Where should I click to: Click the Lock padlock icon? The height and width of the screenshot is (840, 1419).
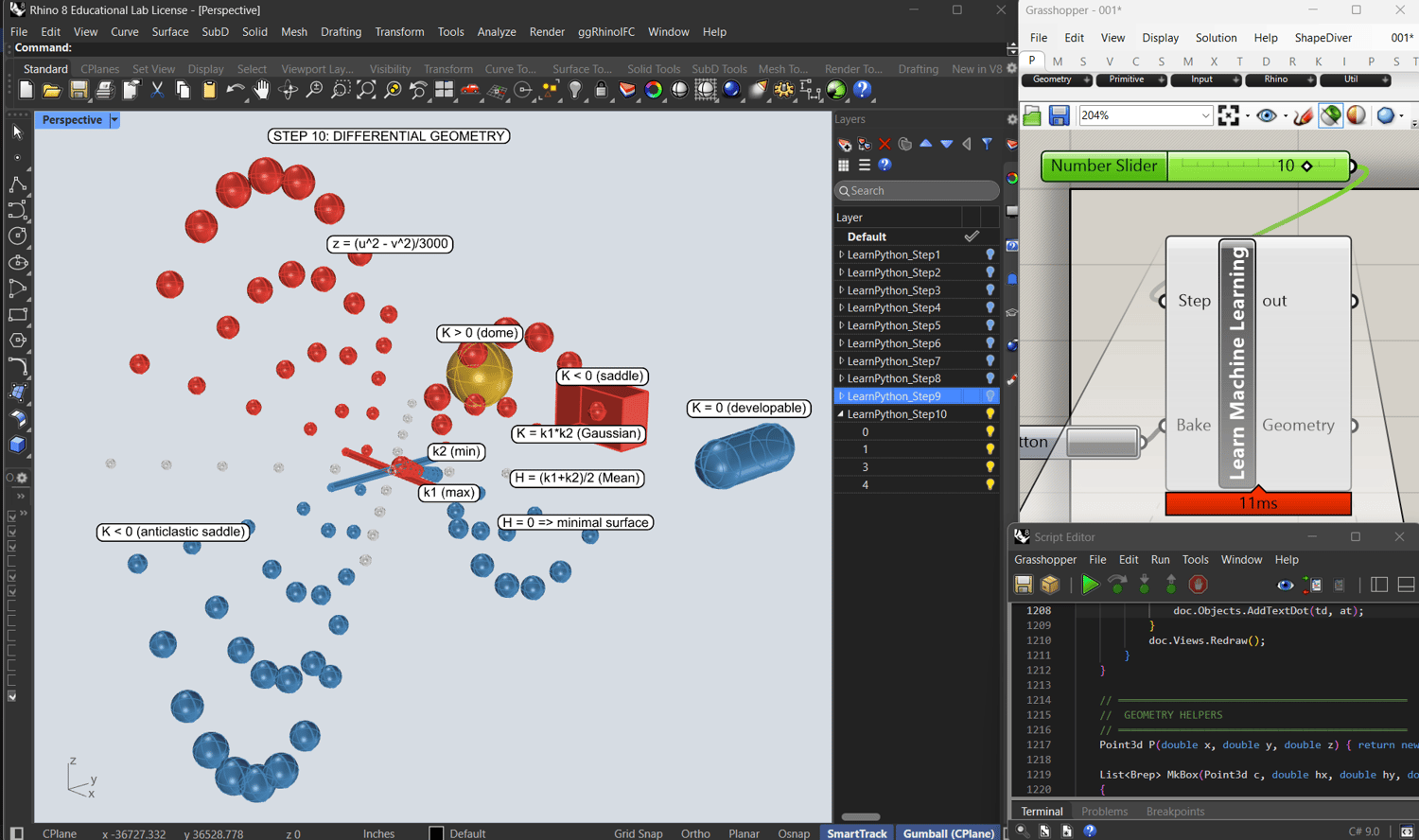tap(601, 90)
